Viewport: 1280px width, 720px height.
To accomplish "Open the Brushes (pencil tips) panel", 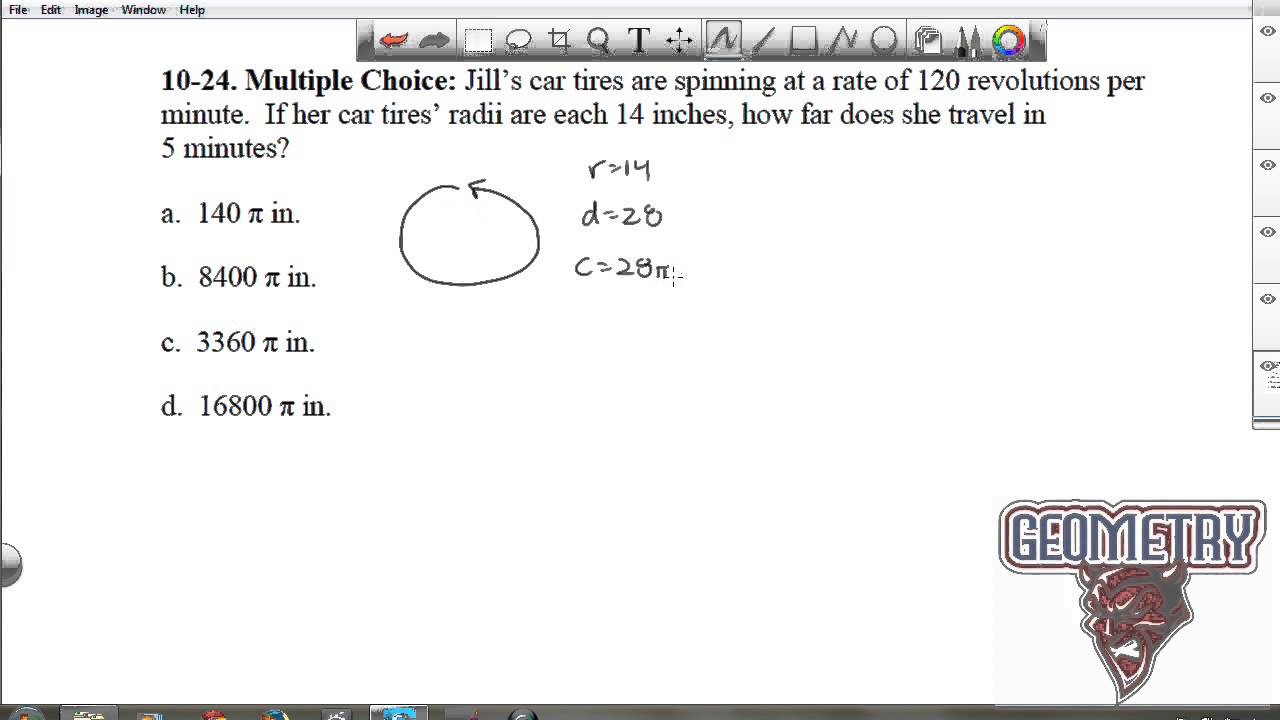I will coord(968,41).
